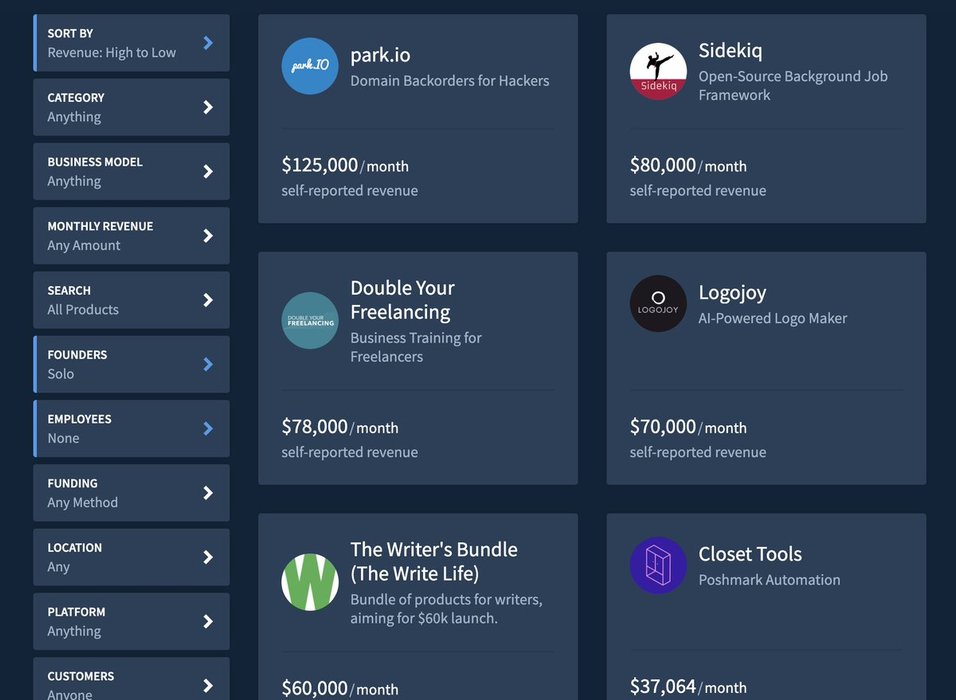Image resolution: width=956 pixels, height=700 pixels.
Task: Open the Monthly Revenue filter label
Action: click(100, 226)
